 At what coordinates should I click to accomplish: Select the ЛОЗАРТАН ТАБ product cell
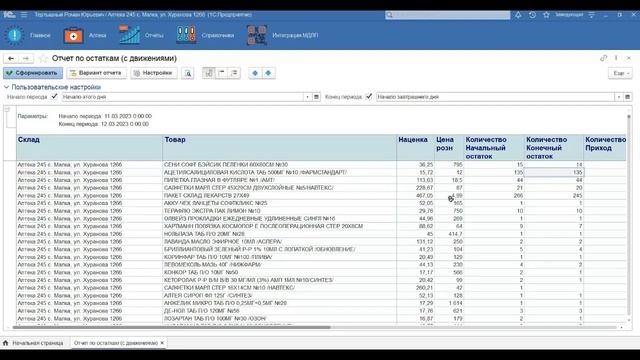click(280, 319)
